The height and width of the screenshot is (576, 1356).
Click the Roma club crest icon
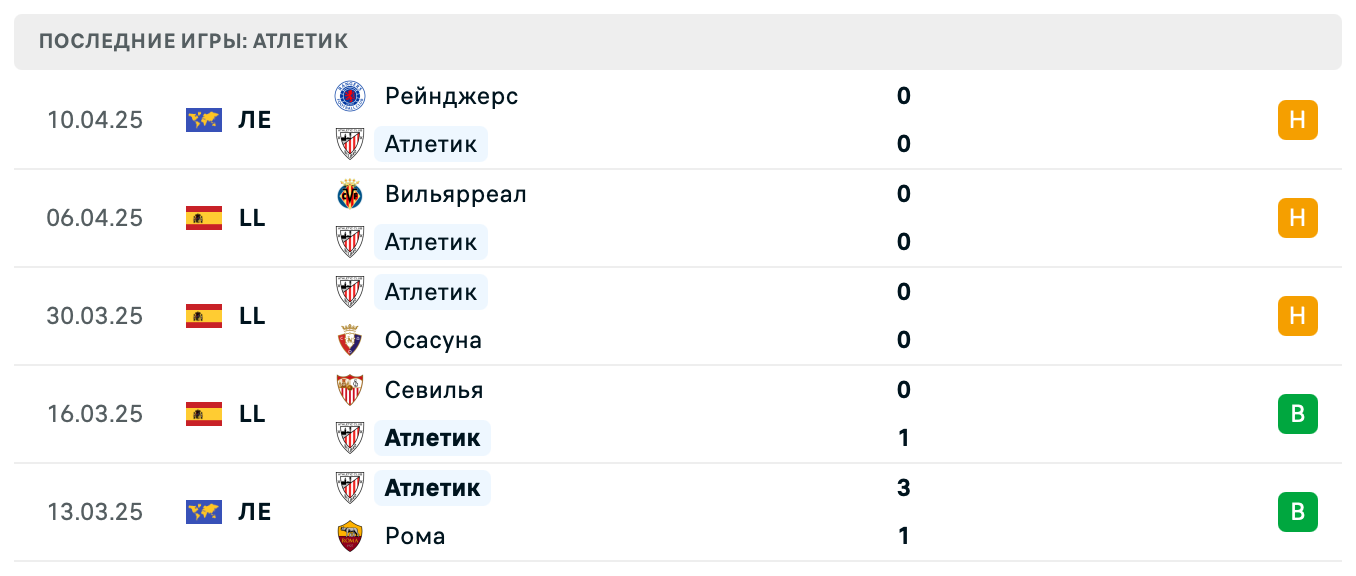(350, 536)
